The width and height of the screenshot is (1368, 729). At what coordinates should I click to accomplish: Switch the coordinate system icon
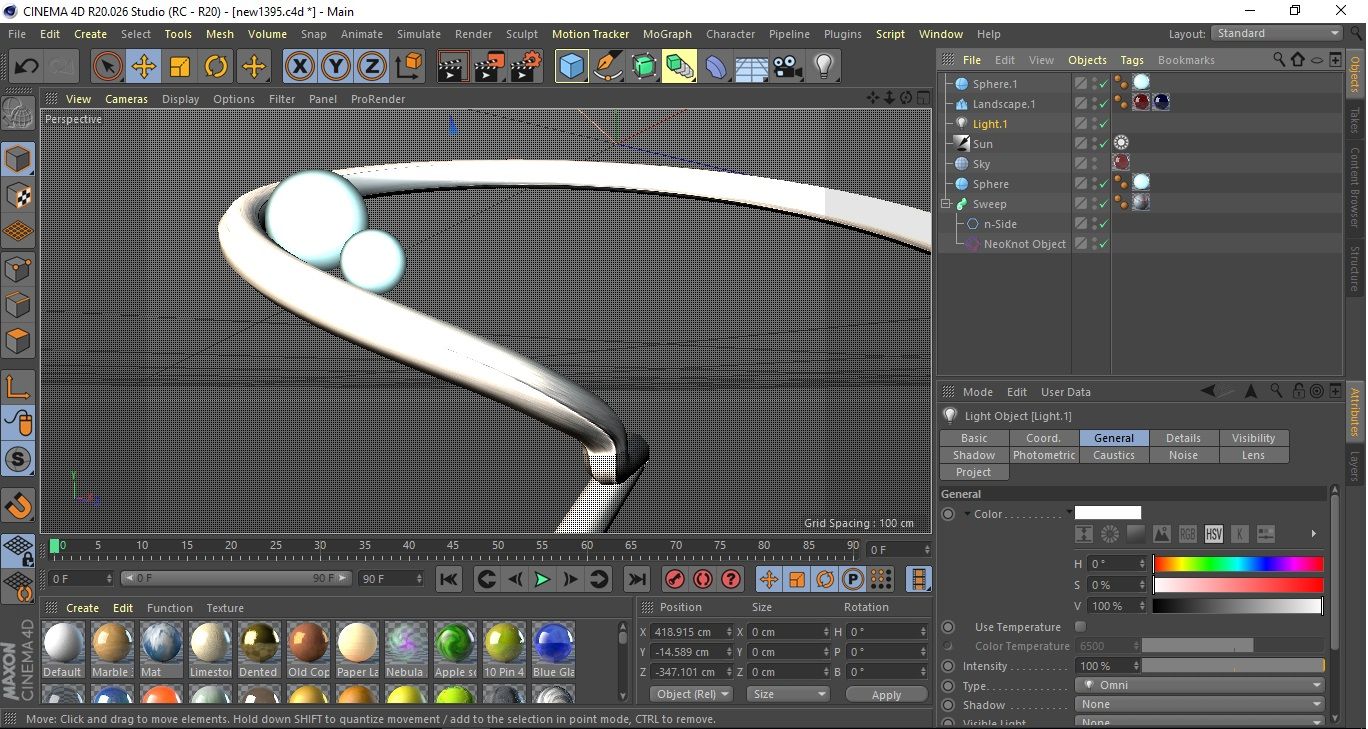[x=408, y=67]
